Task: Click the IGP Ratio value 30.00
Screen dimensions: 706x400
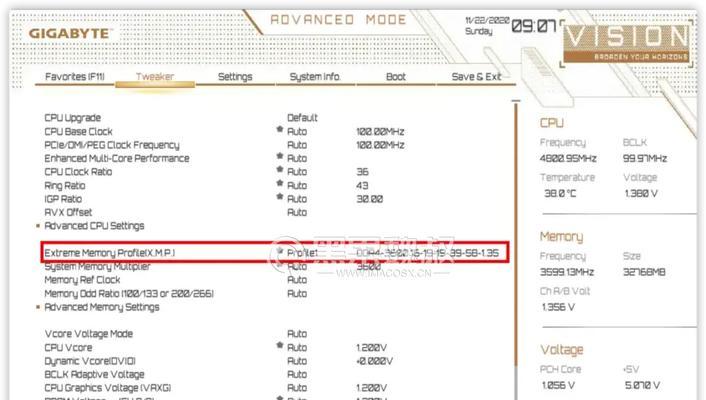Action: (370, 199)
